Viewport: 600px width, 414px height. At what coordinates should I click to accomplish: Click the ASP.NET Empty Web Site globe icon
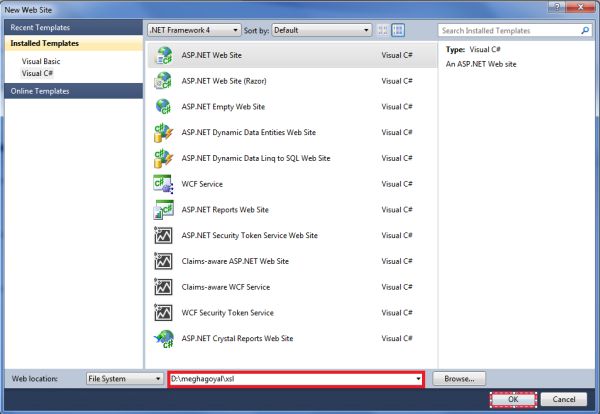pyautogui.click(x=163, y=107)
